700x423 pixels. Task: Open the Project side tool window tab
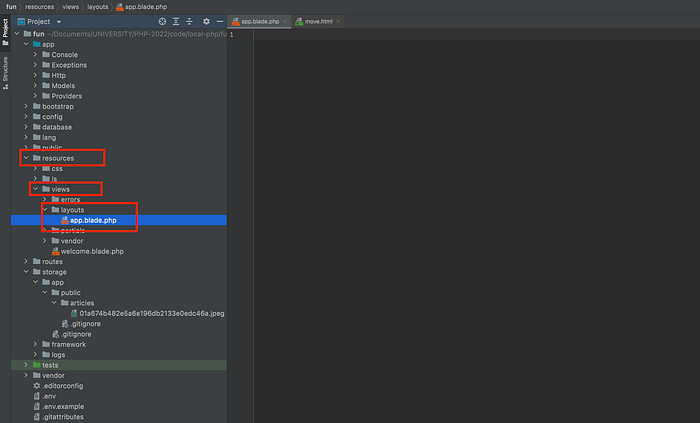pos(5,32)
